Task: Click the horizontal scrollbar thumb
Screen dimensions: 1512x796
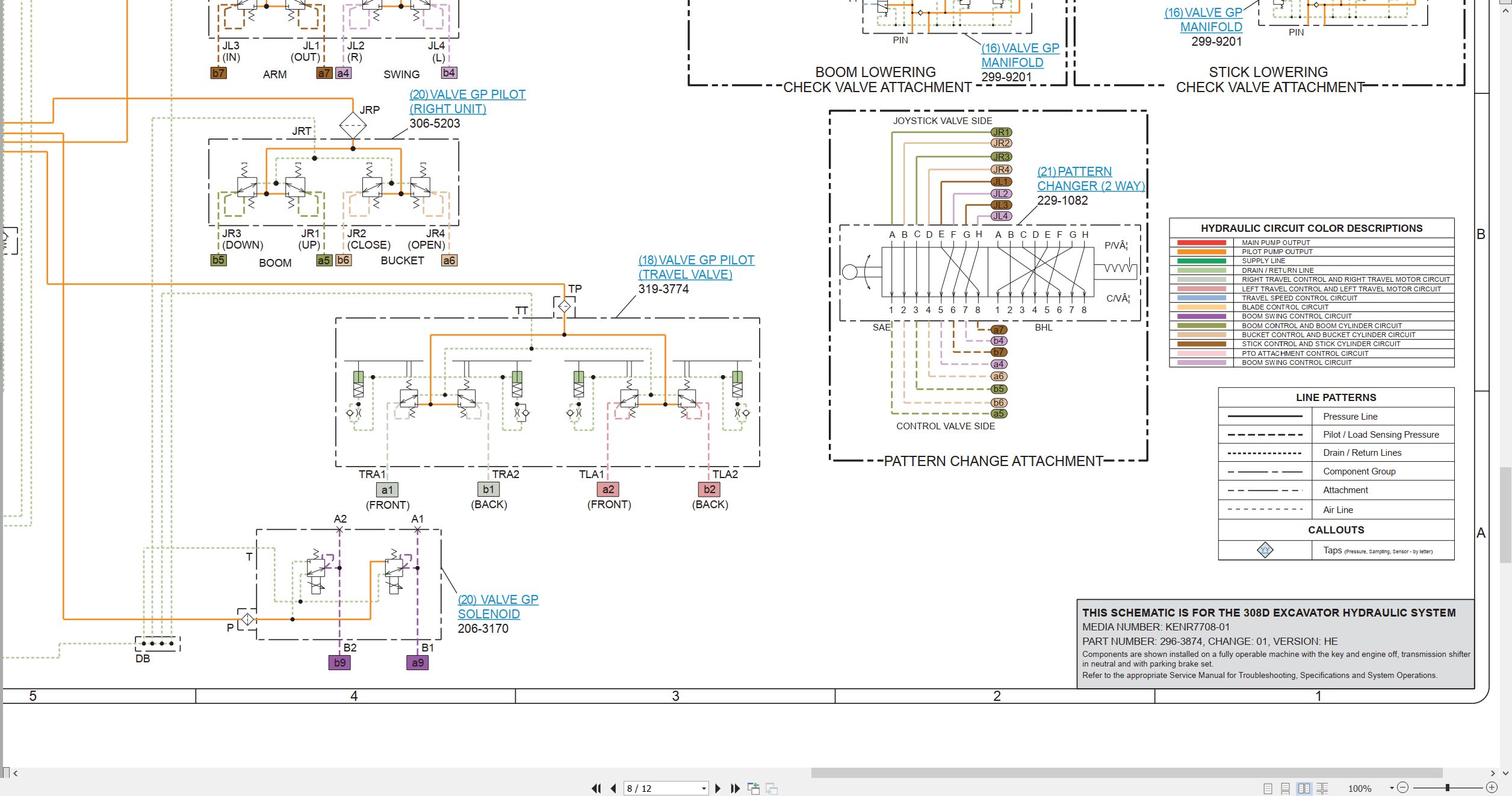Action: [1127, 773]
